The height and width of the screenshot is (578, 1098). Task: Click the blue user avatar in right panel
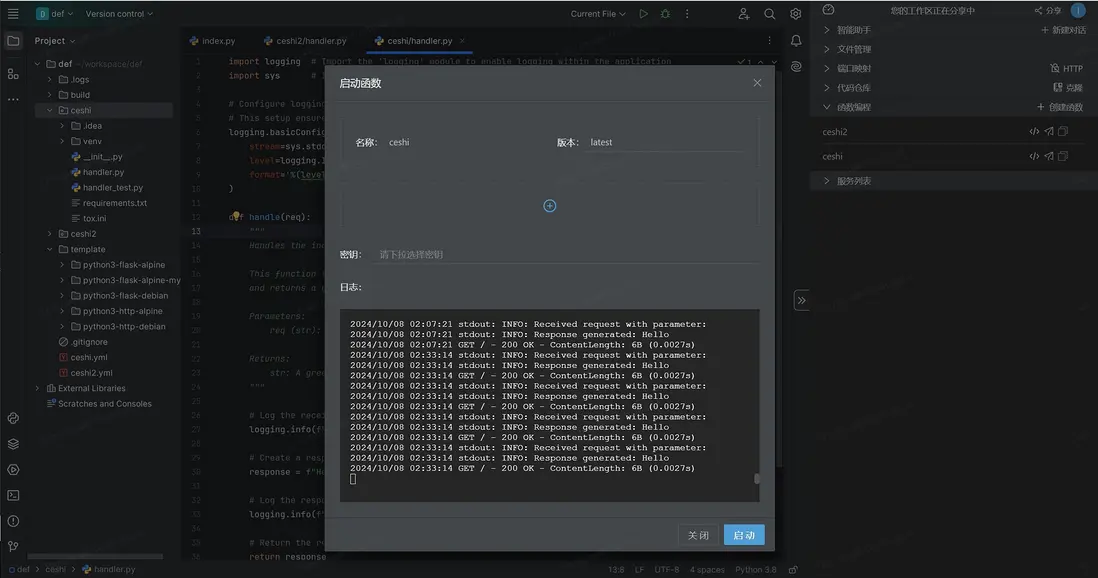pos(1078,10)
